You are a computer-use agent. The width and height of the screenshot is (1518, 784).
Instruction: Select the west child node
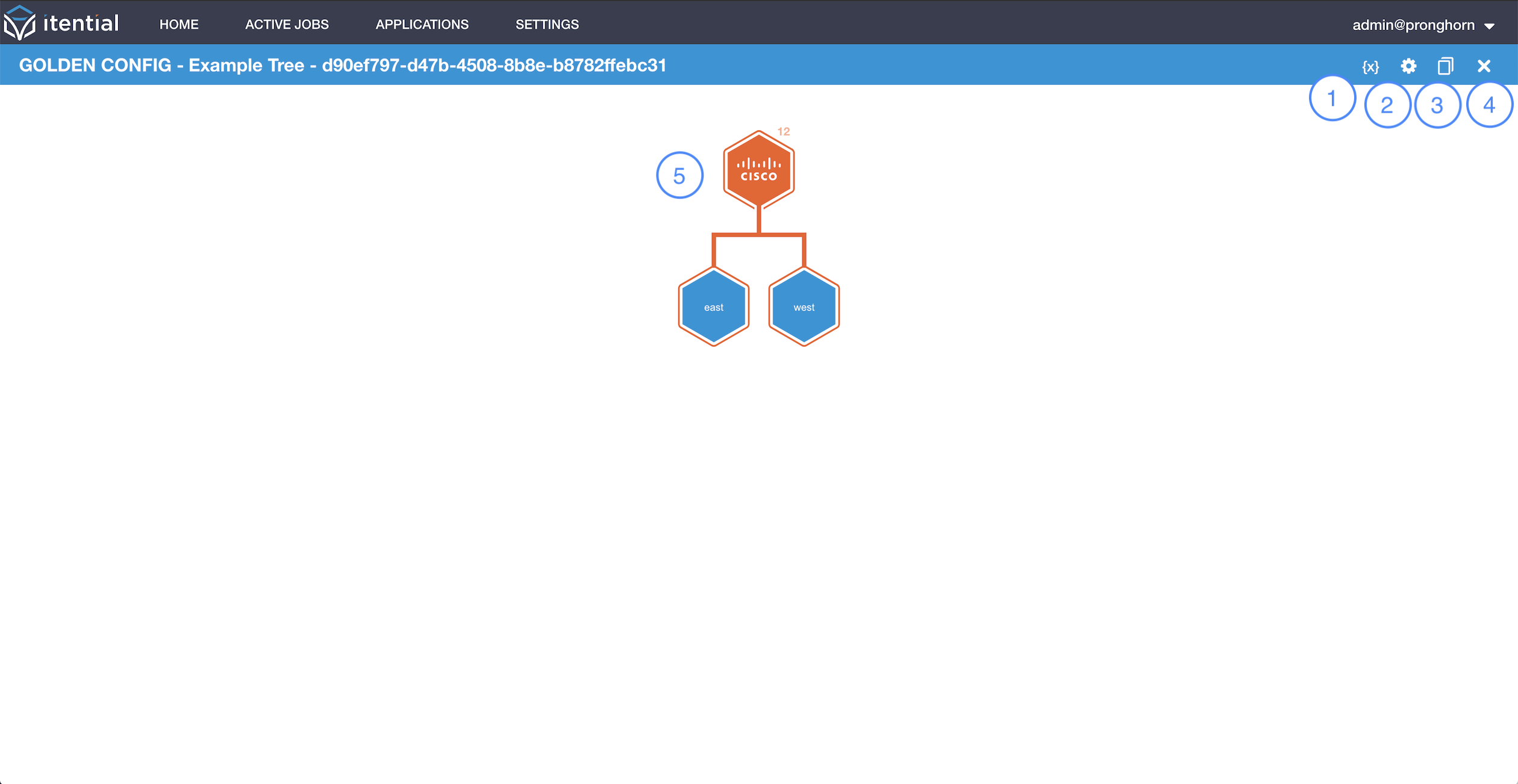[x=804, y=306]
